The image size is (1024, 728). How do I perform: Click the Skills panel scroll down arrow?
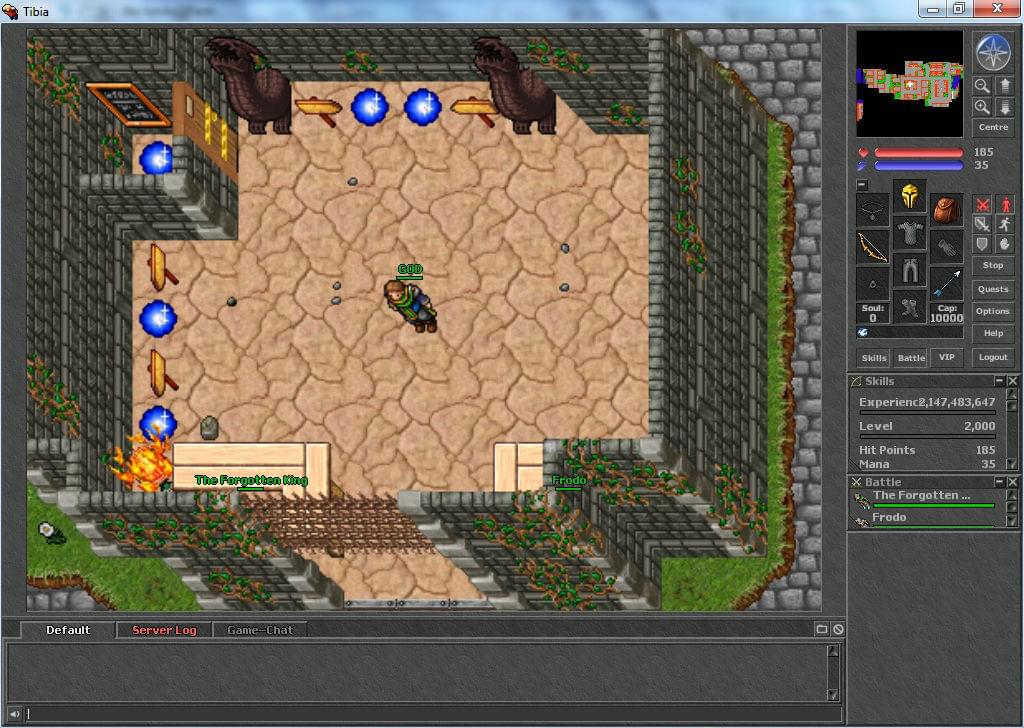tap(1012, 464)
